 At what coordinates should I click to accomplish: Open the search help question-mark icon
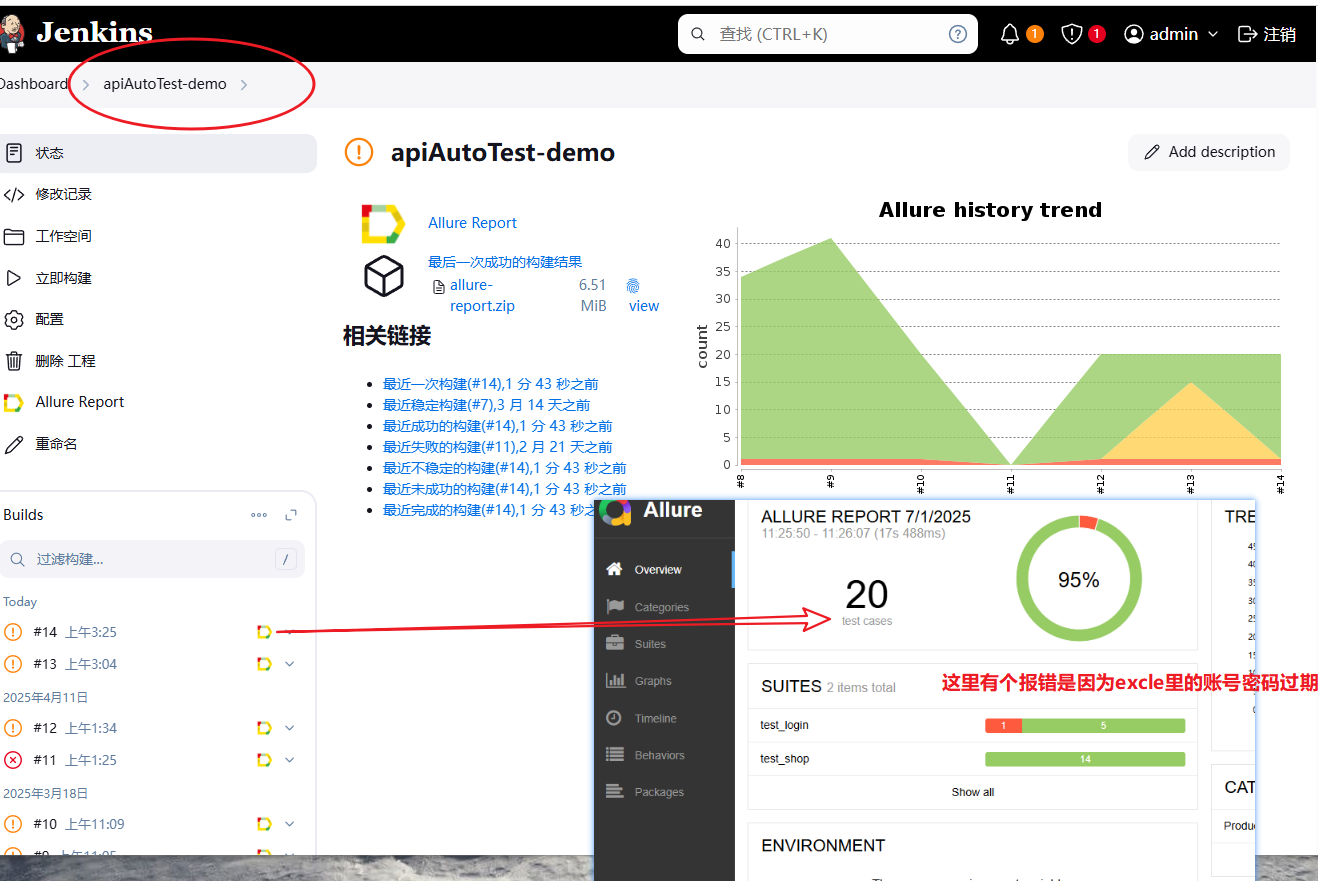point(957,34)
